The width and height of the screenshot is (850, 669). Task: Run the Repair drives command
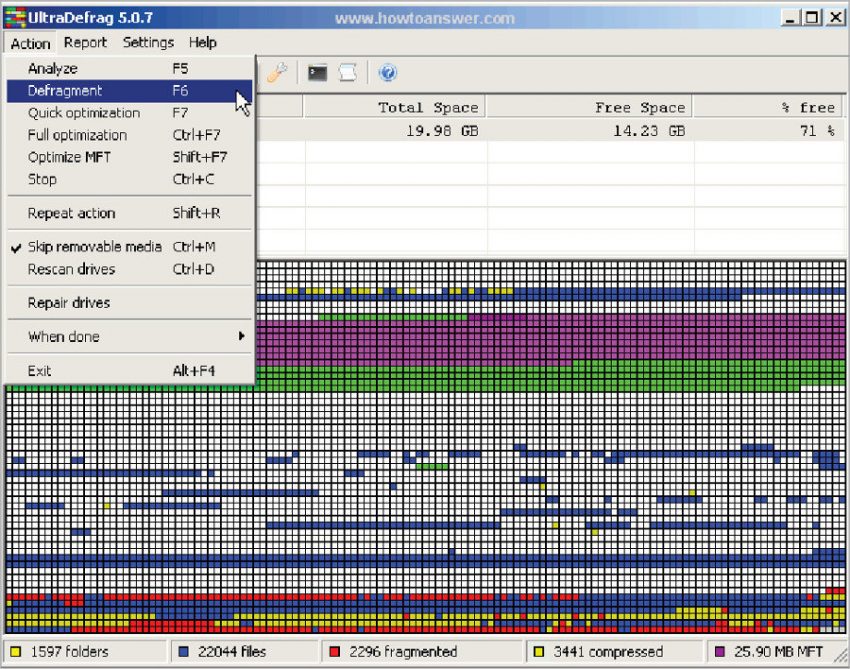68,303
